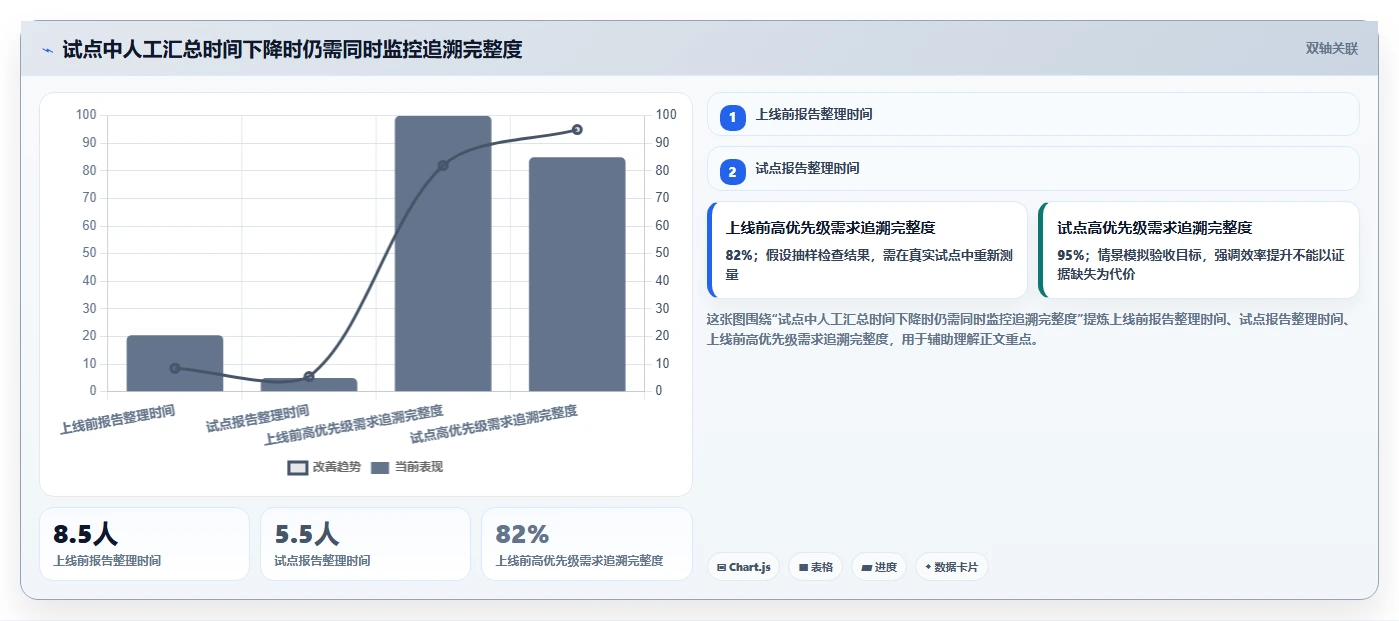Click the 改善趋势 legend color box

pyautogui.click(x=297, y=468)
